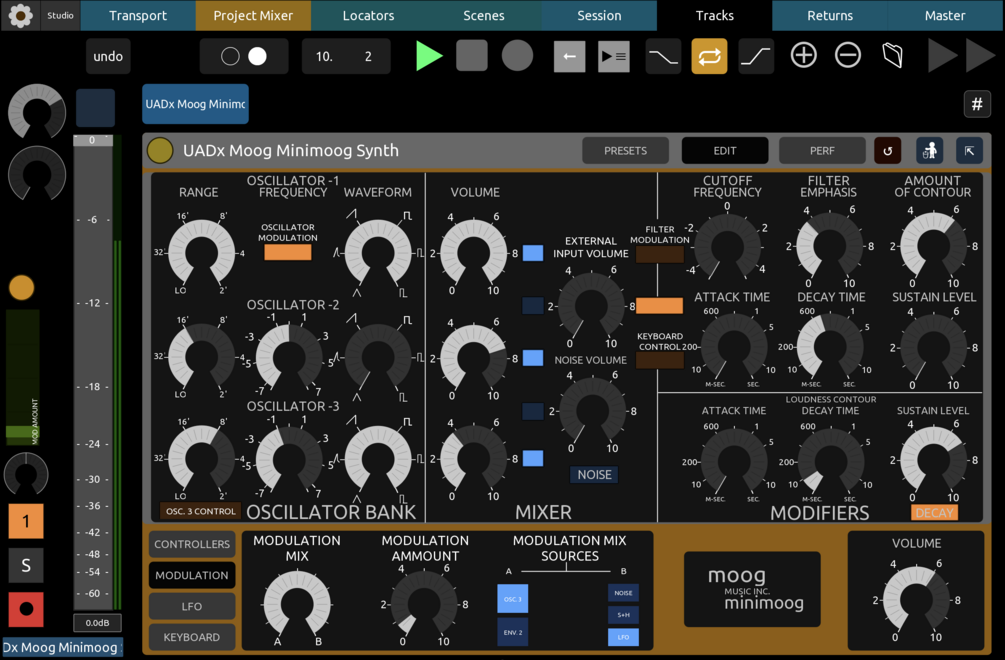Open the Session tab
Image resolution: width=1005 pixels, height=660 pixels.
[x=599, y=15]
